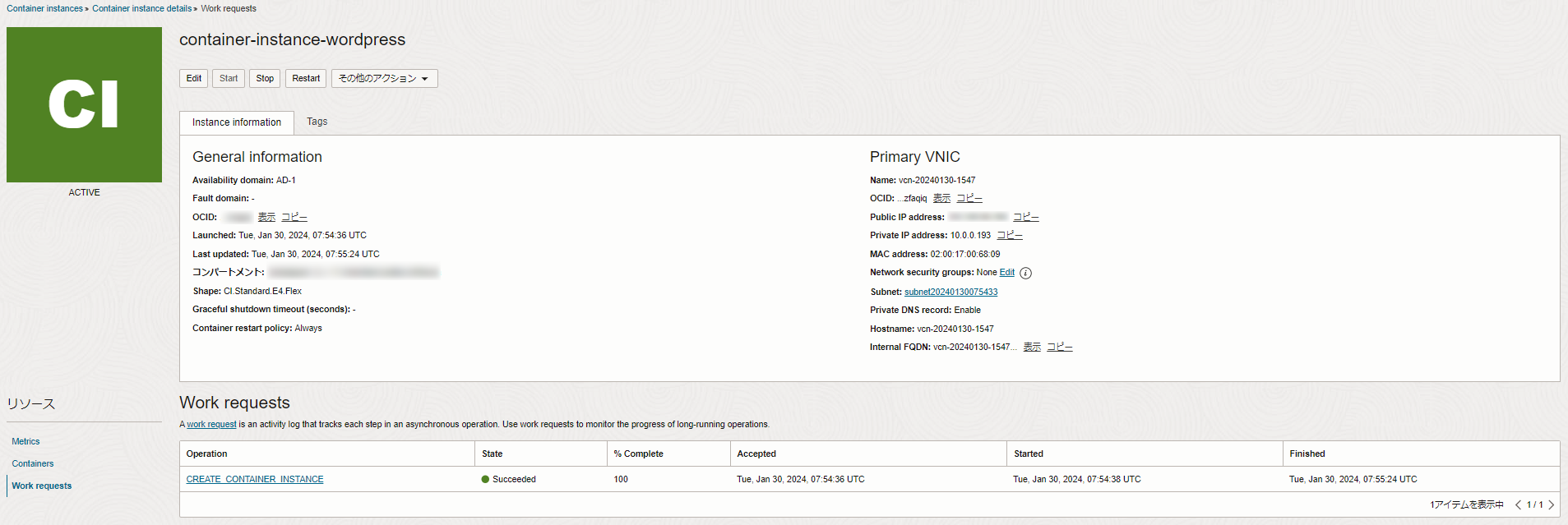Show the instance OCID in General information
1568x525 pixels.
pos(266,218)
